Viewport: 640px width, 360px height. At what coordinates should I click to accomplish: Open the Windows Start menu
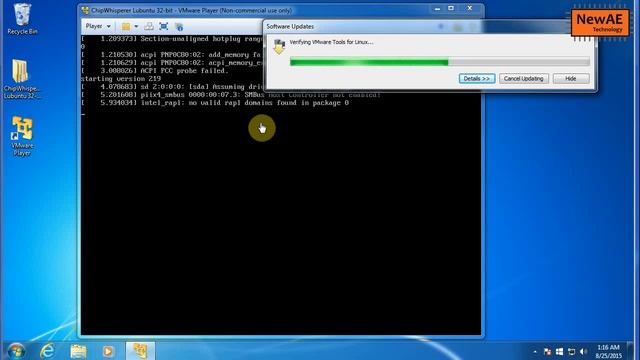pyautogui.click(x=16, y=351)
